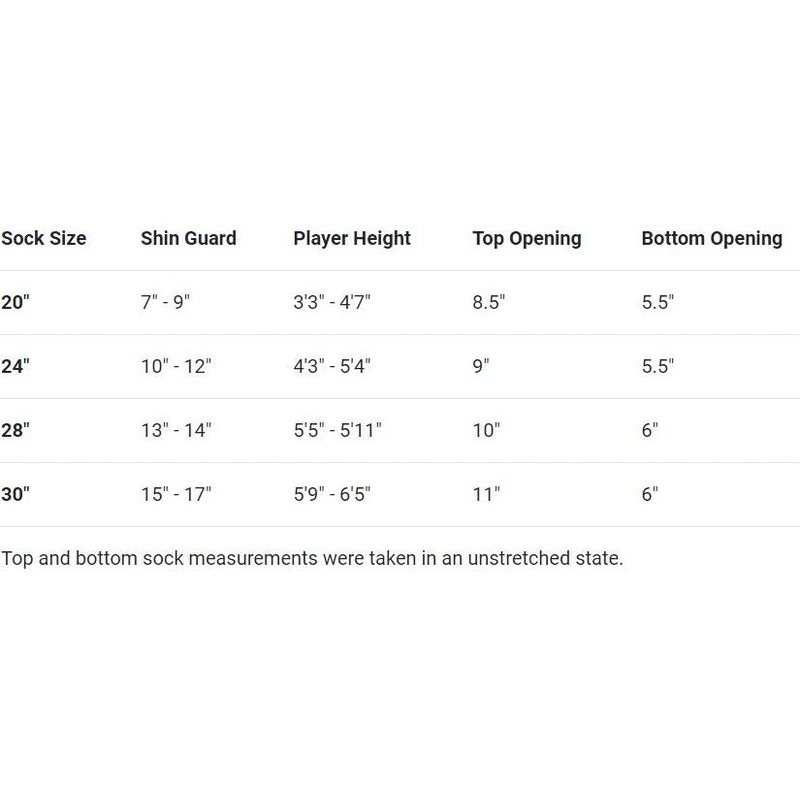Click the 13" - 14" shin guard cell
This screenshot has height=800, width=800.
click(176, 431)
